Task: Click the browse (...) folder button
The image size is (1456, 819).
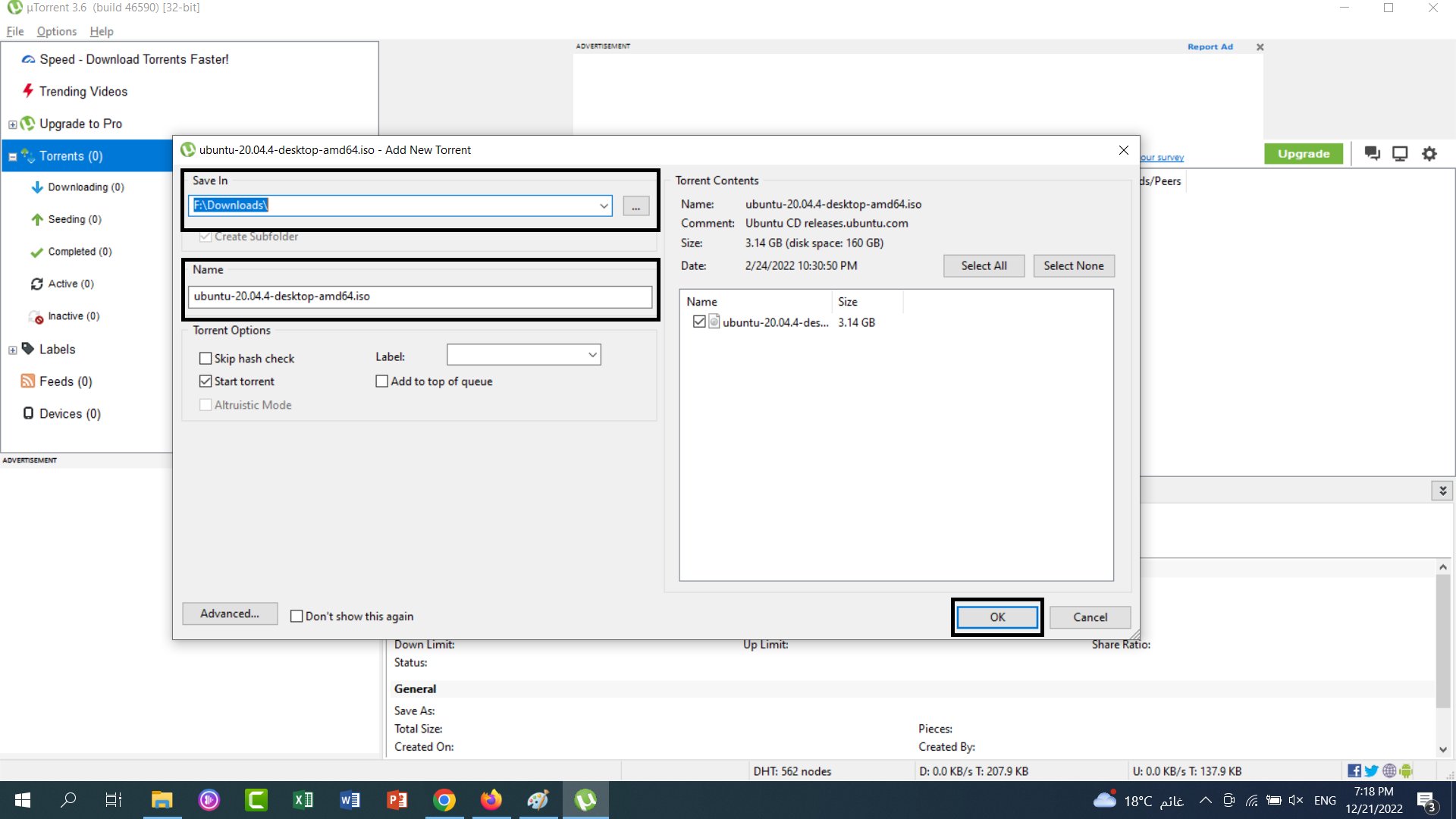Action: point(636,206)
